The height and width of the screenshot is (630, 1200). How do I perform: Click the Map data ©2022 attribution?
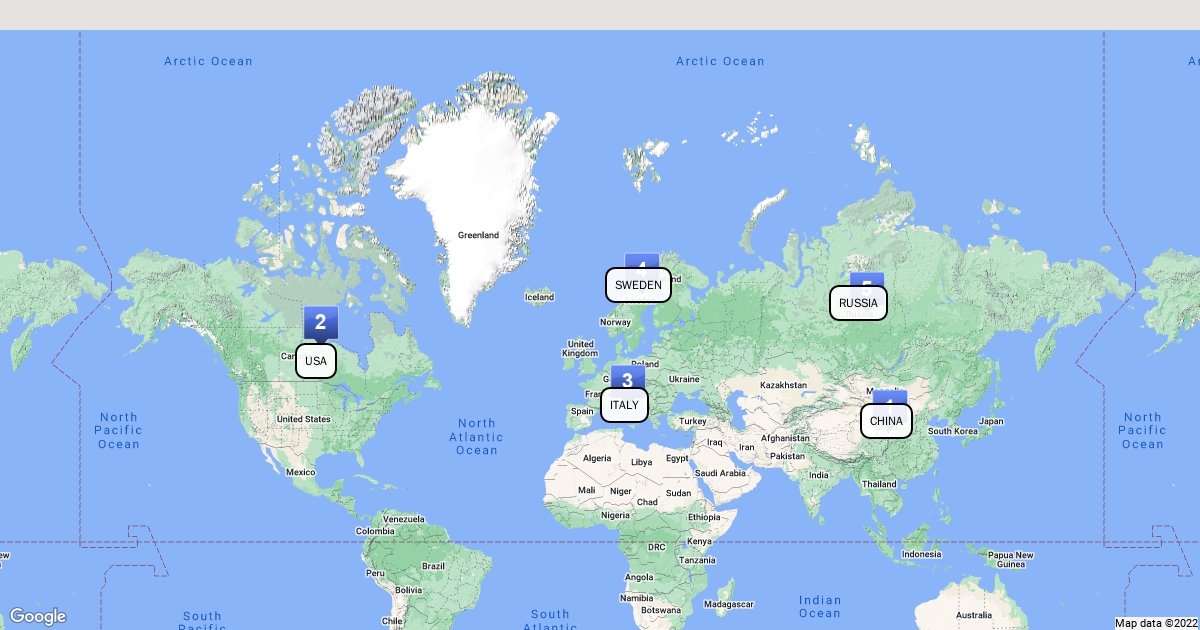point(1156,623)
